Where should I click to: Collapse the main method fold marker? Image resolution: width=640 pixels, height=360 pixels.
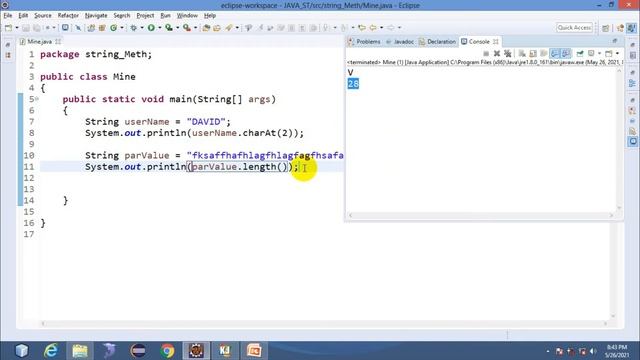point(37,99)
